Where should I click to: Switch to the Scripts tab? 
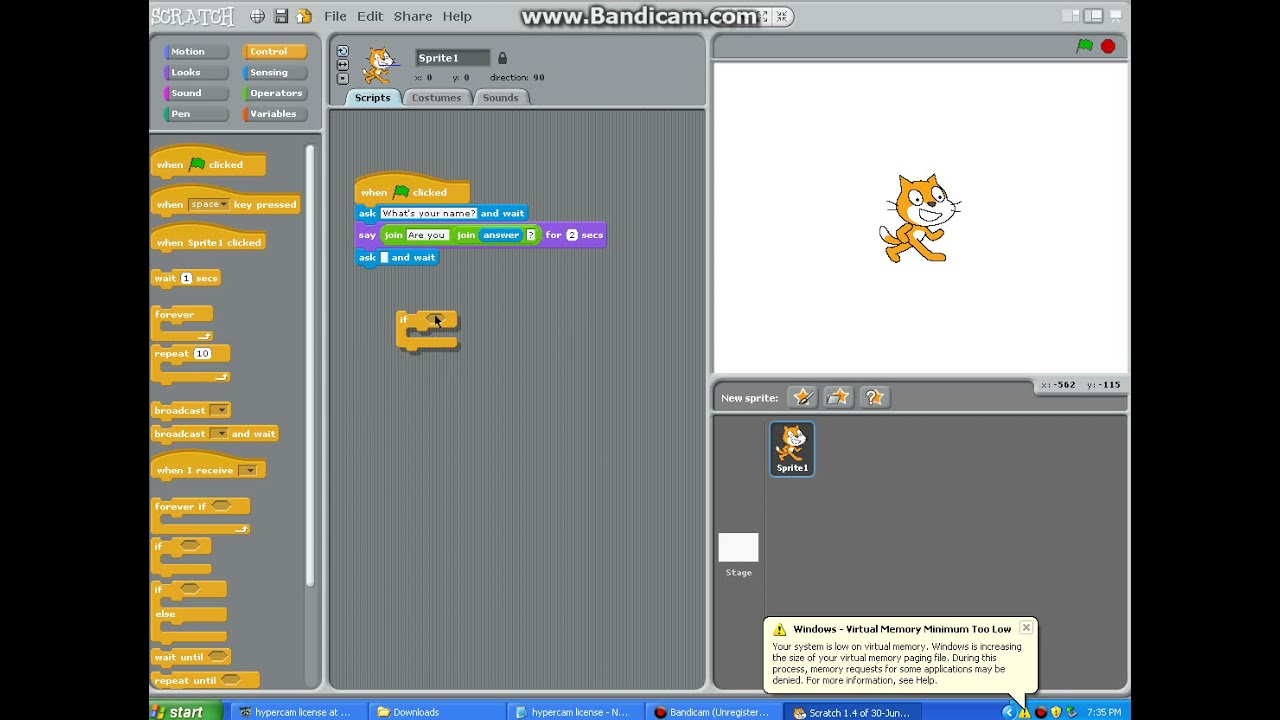click(373, 97)
